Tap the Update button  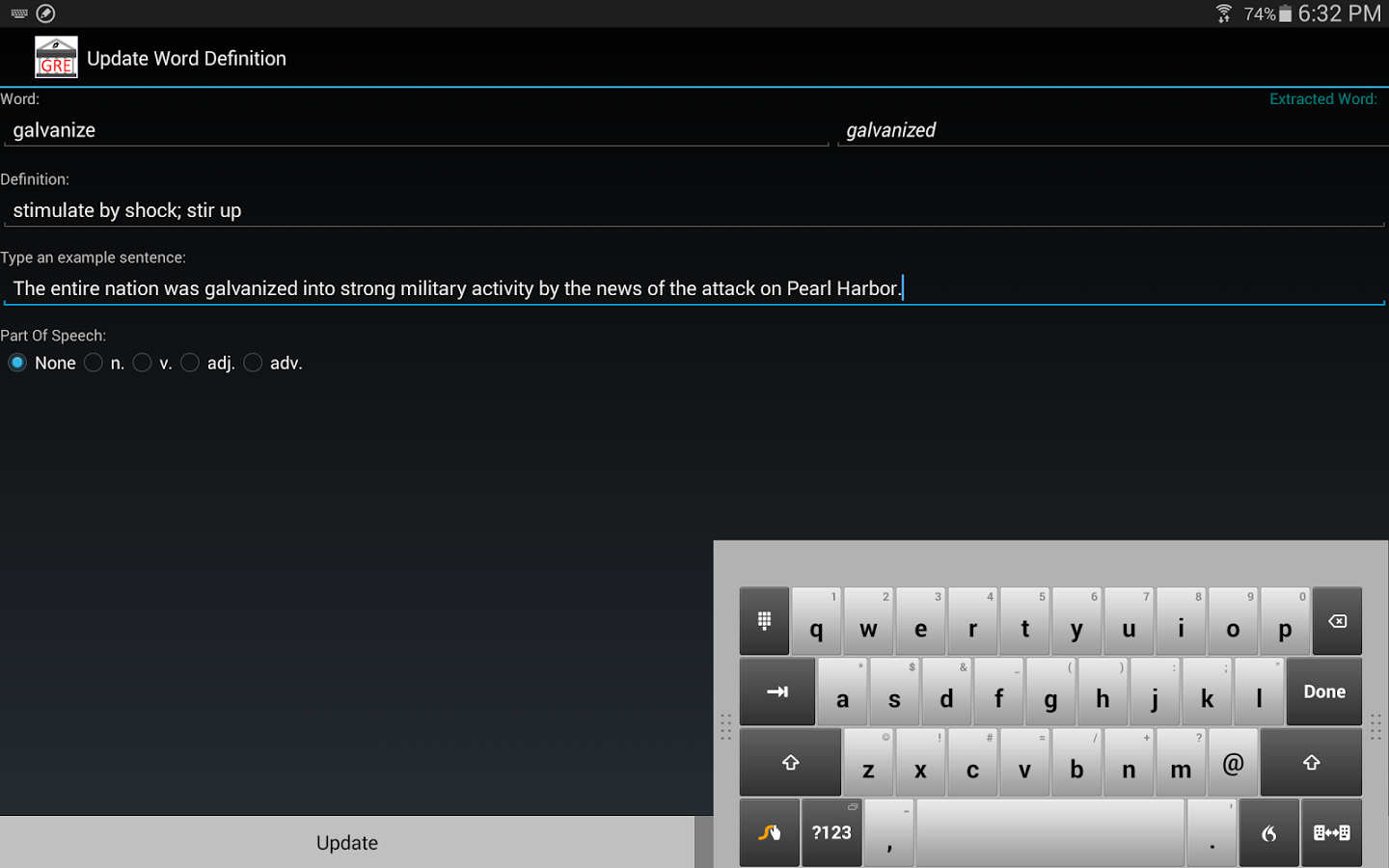(x=347, y=842)
